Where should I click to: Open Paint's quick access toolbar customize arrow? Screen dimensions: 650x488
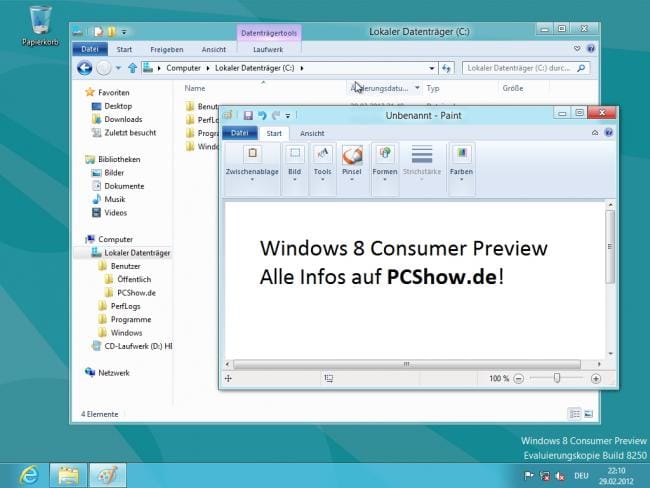288,116
